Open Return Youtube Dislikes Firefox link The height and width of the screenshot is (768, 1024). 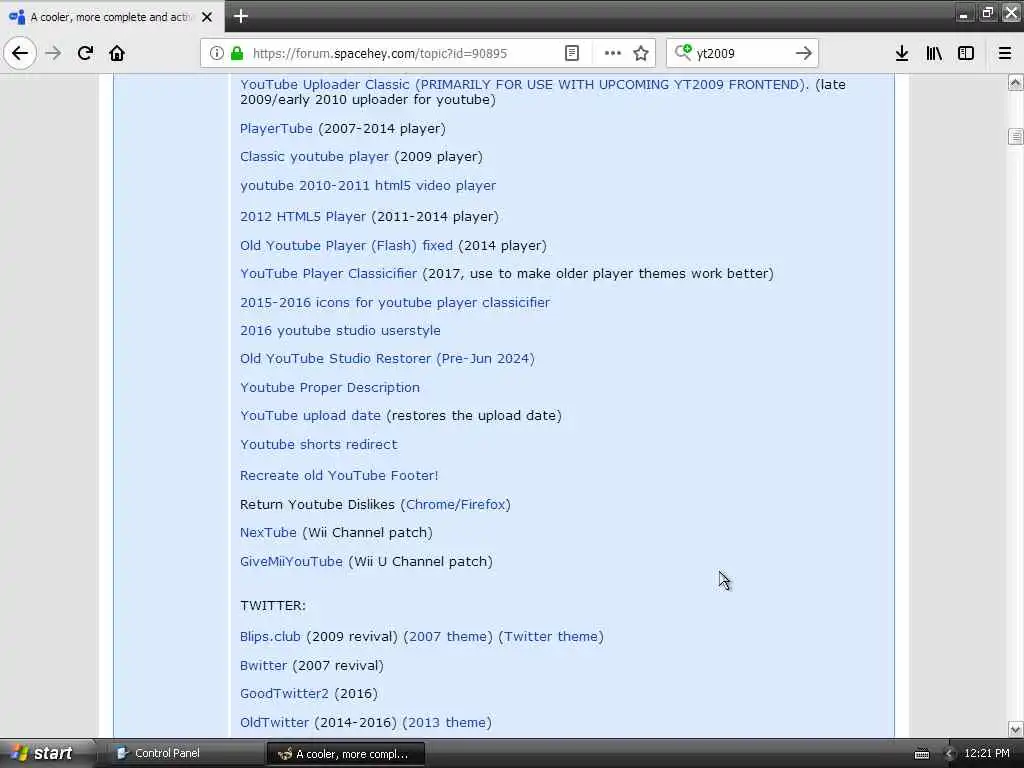[483, 504]
